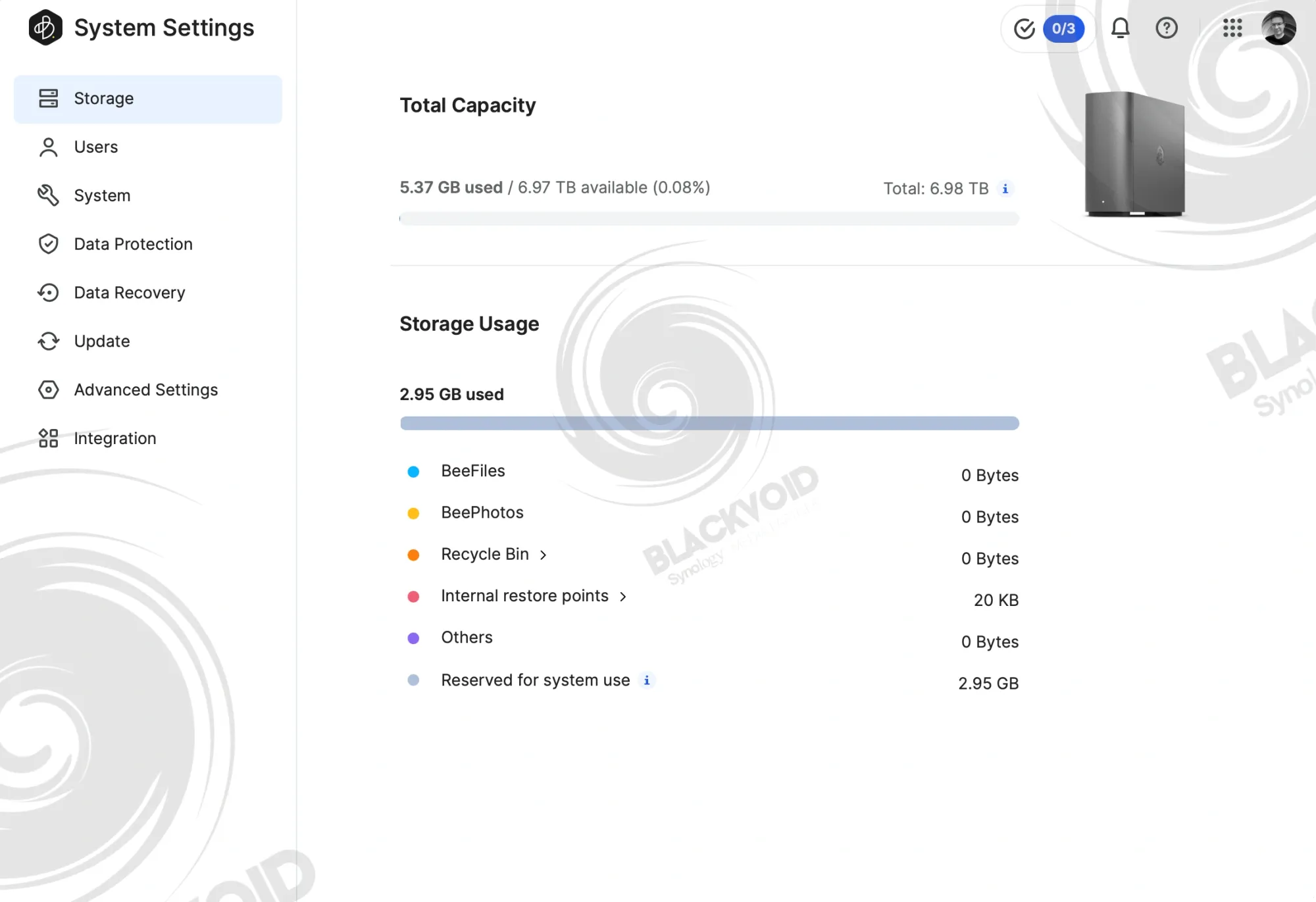Click the help question mark icon

(x=1167, y=28)
